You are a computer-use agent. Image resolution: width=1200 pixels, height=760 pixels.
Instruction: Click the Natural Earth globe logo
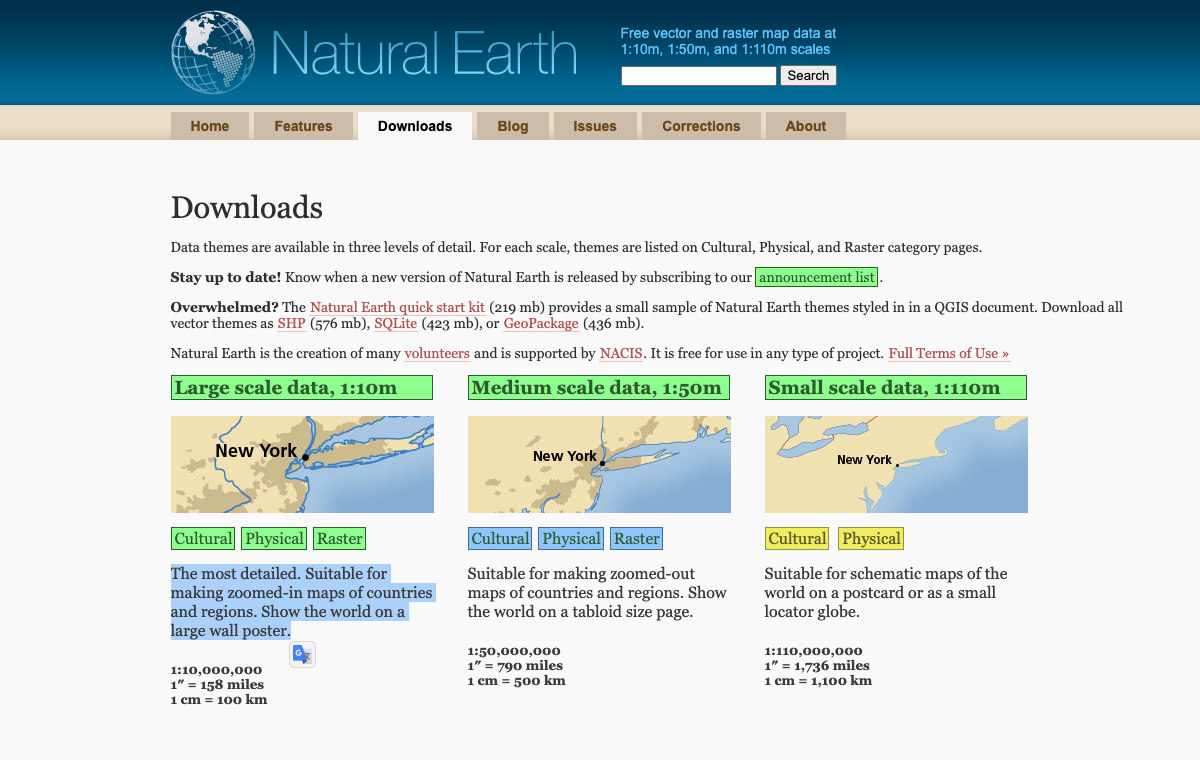click(213, 52)
